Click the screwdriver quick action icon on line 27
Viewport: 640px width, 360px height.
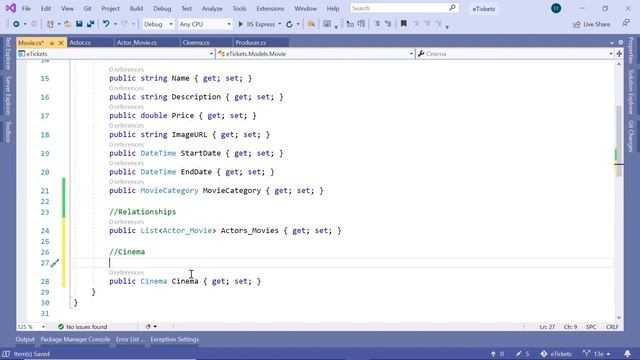point(55,263)
